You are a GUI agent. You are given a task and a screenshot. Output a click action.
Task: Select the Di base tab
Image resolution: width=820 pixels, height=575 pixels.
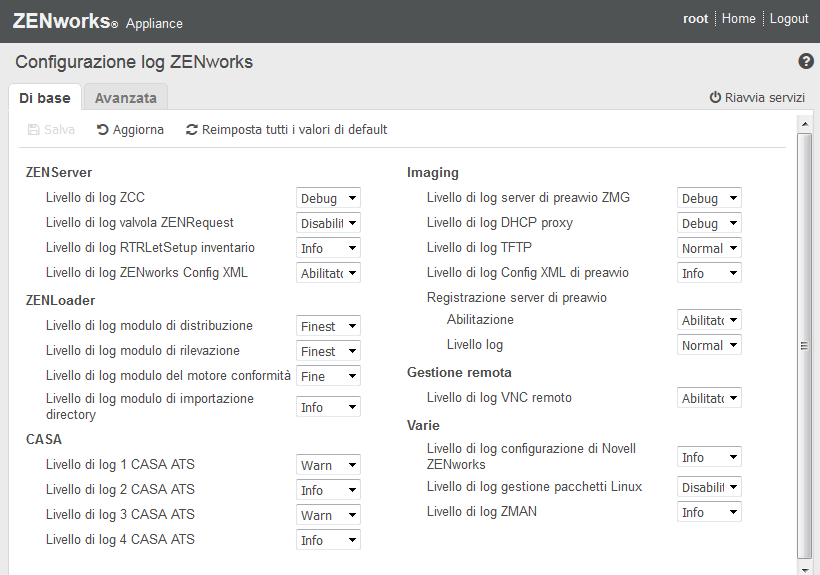[x=45, y=98]
